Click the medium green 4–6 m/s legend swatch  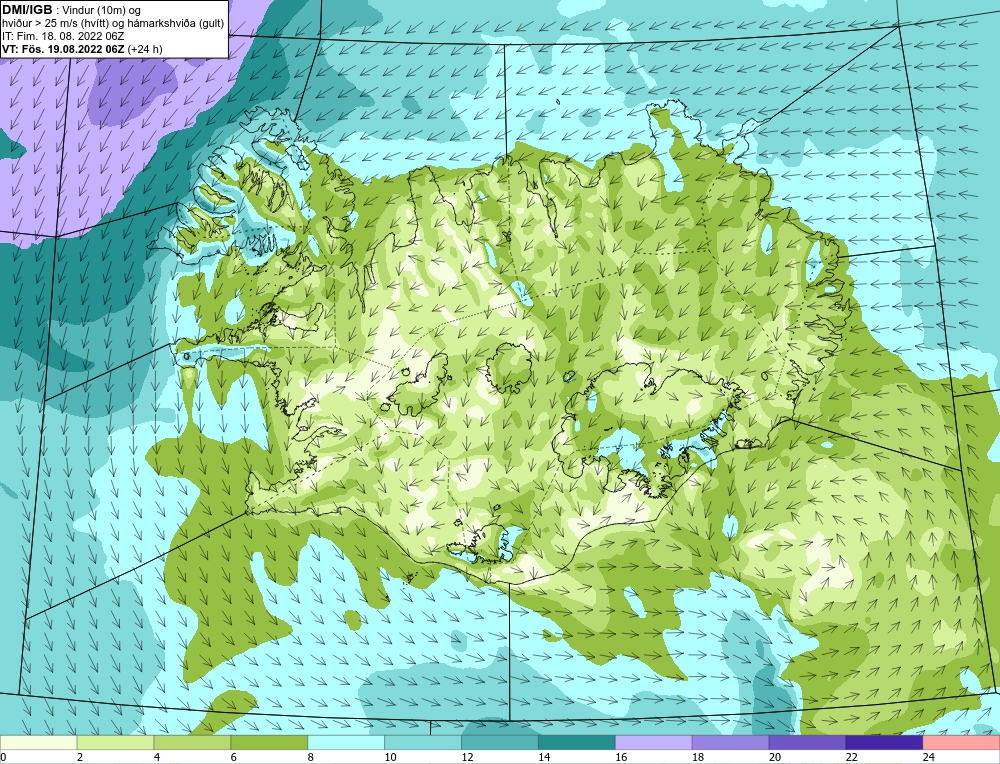pos(192,742)
